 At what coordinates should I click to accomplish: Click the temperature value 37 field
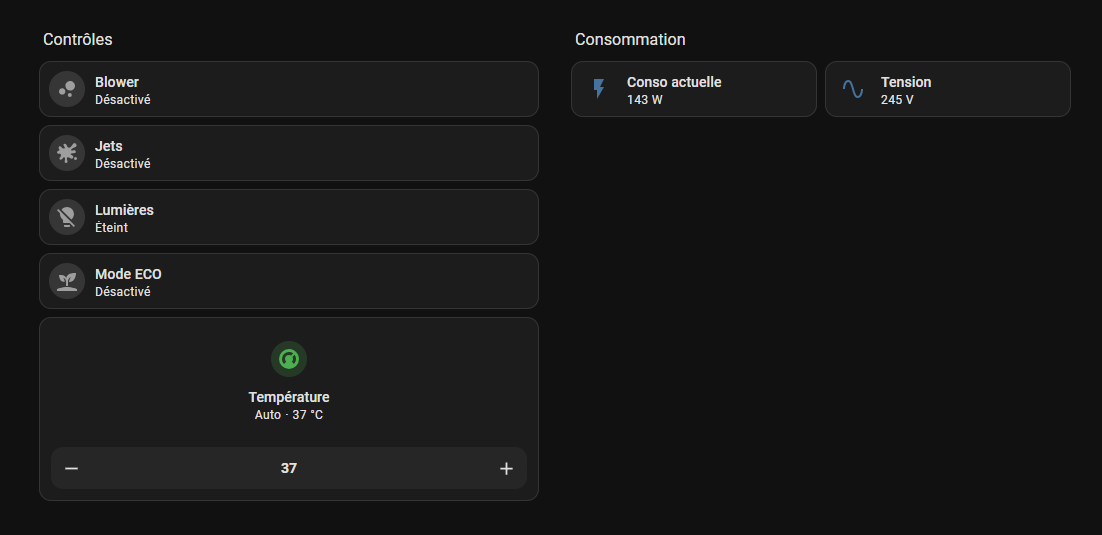point(289,468)
